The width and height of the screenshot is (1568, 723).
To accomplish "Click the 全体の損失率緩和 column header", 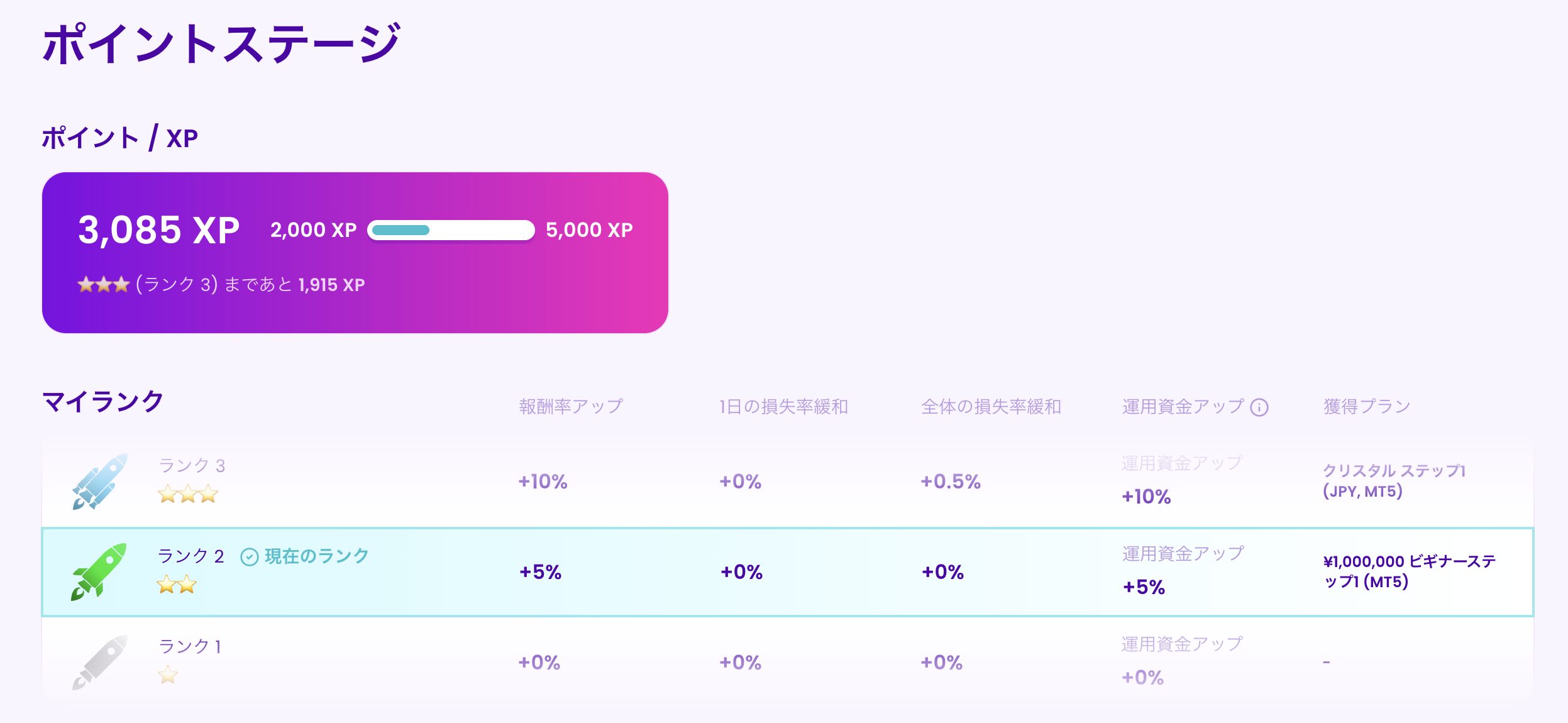I will click(x=991, y=407).
